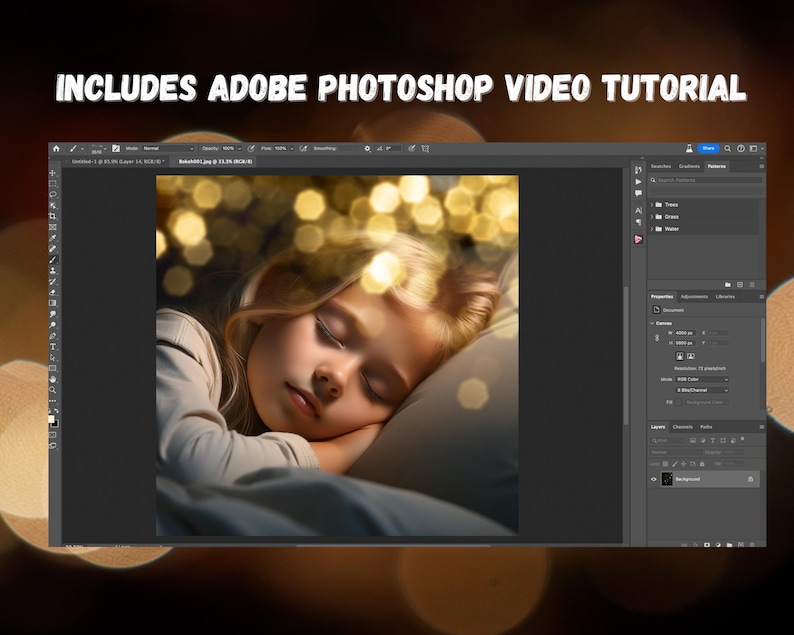
Task: Select the Clone Stamp tool
Action: pyautogui.click(x=53, y=270)
